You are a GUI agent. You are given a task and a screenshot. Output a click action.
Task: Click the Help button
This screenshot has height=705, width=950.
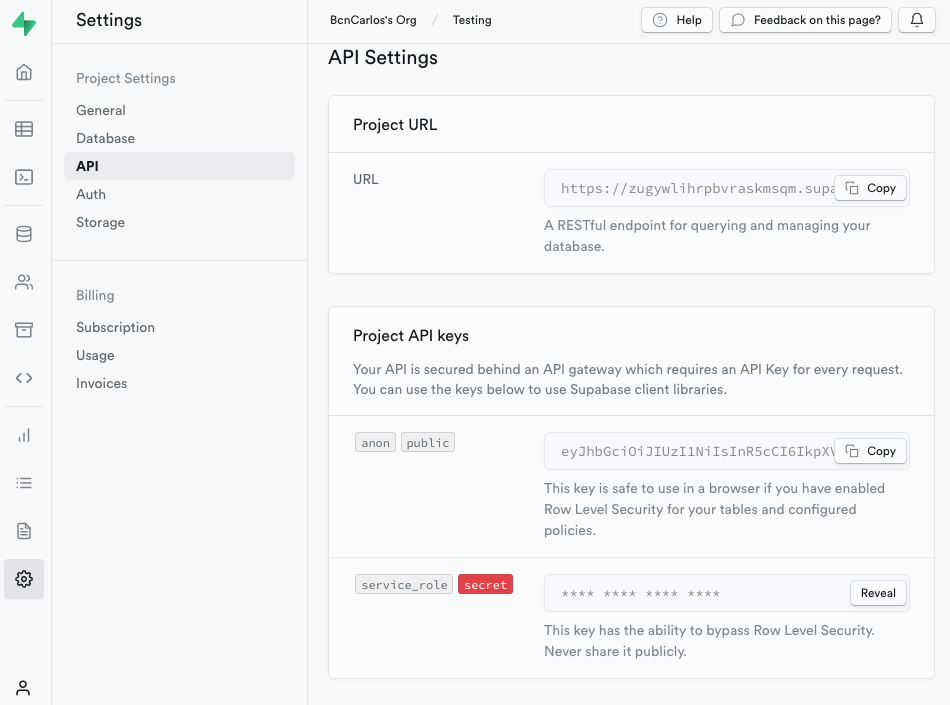pos(677,20)
